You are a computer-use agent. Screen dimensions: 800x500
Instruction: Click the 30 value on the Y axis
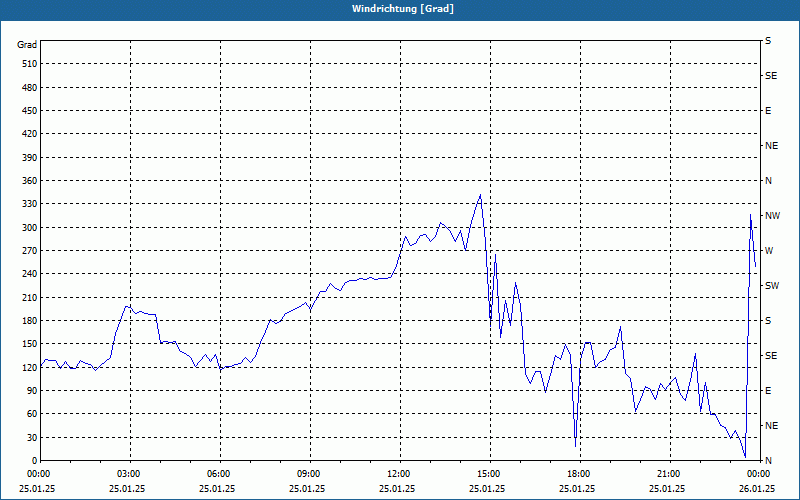(x=32, y=437)
